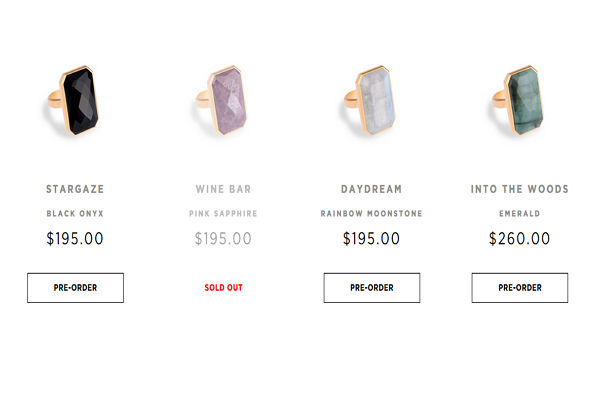Click the red SOLD OUT label
Image resolution: width=600 pixels, height=400 pixels.
223,288
